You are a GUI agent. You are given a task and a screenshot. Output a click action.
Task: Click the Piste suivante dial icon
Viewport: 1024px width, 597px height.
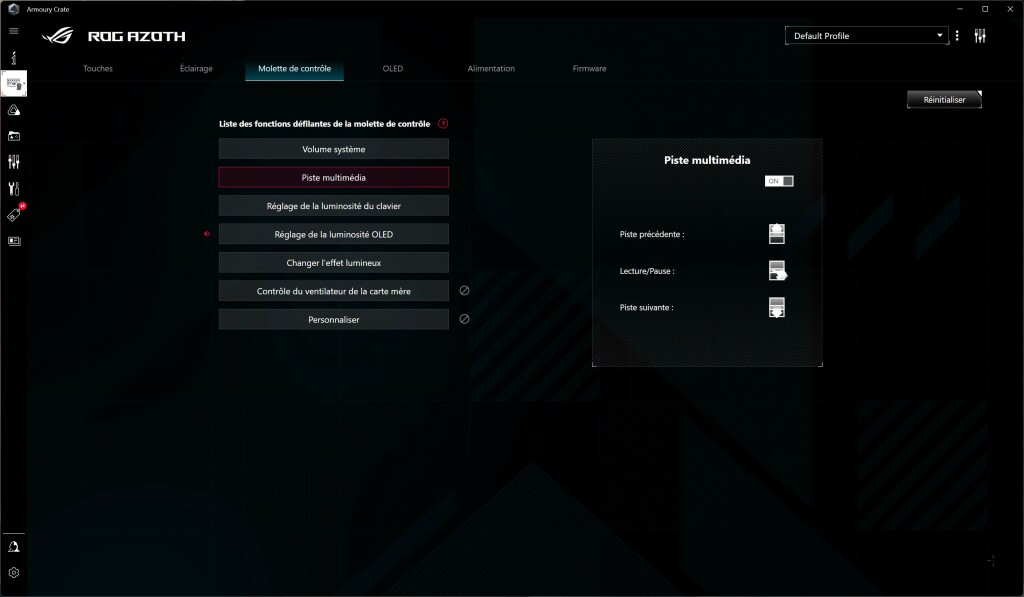(x=776, y=307)
